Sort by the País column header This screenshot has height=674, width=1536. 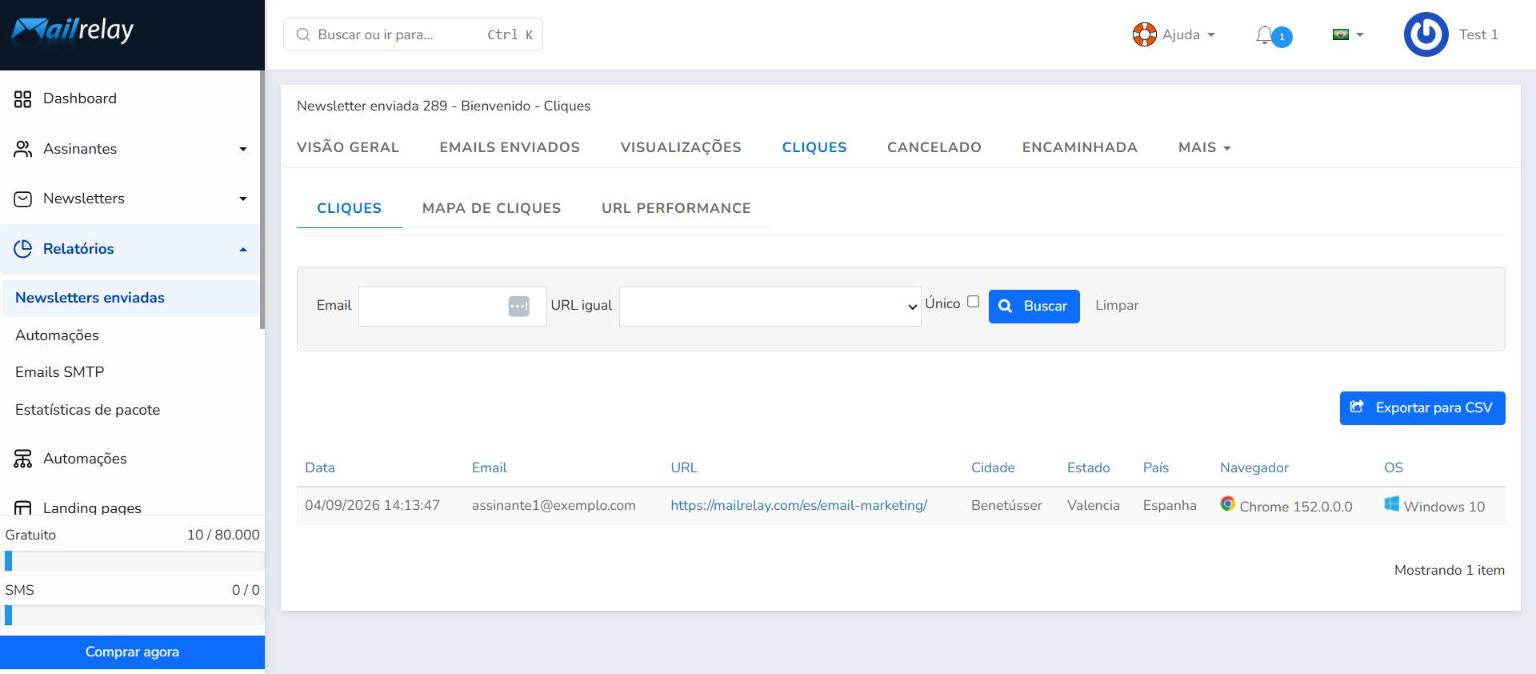(x=1156, y=467)
